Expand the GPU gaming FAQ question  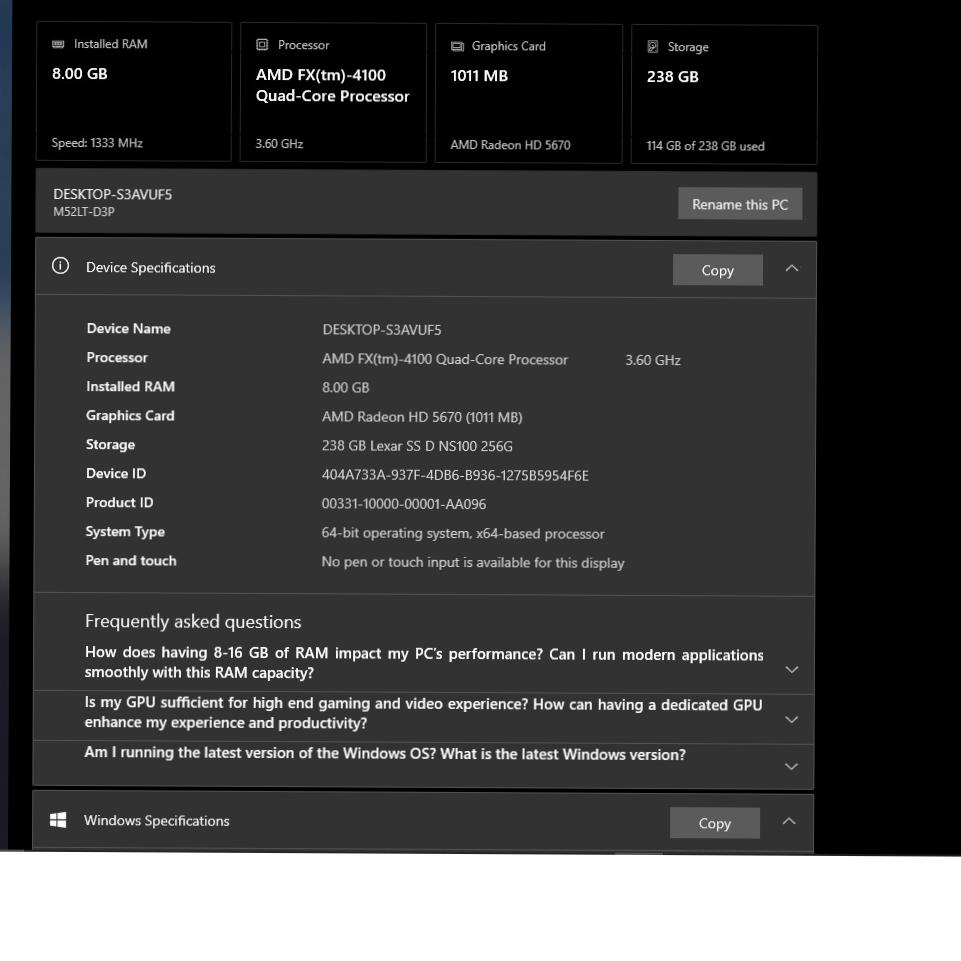pyautogui.click(x=791, y=719)
